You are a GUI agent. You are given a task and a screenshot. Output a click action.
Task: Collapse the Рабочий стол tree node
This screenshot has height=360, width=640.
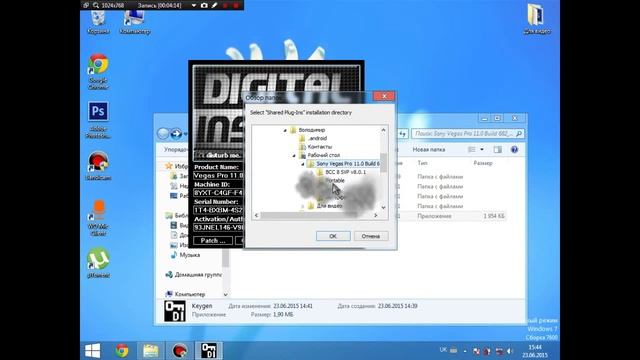294,156
